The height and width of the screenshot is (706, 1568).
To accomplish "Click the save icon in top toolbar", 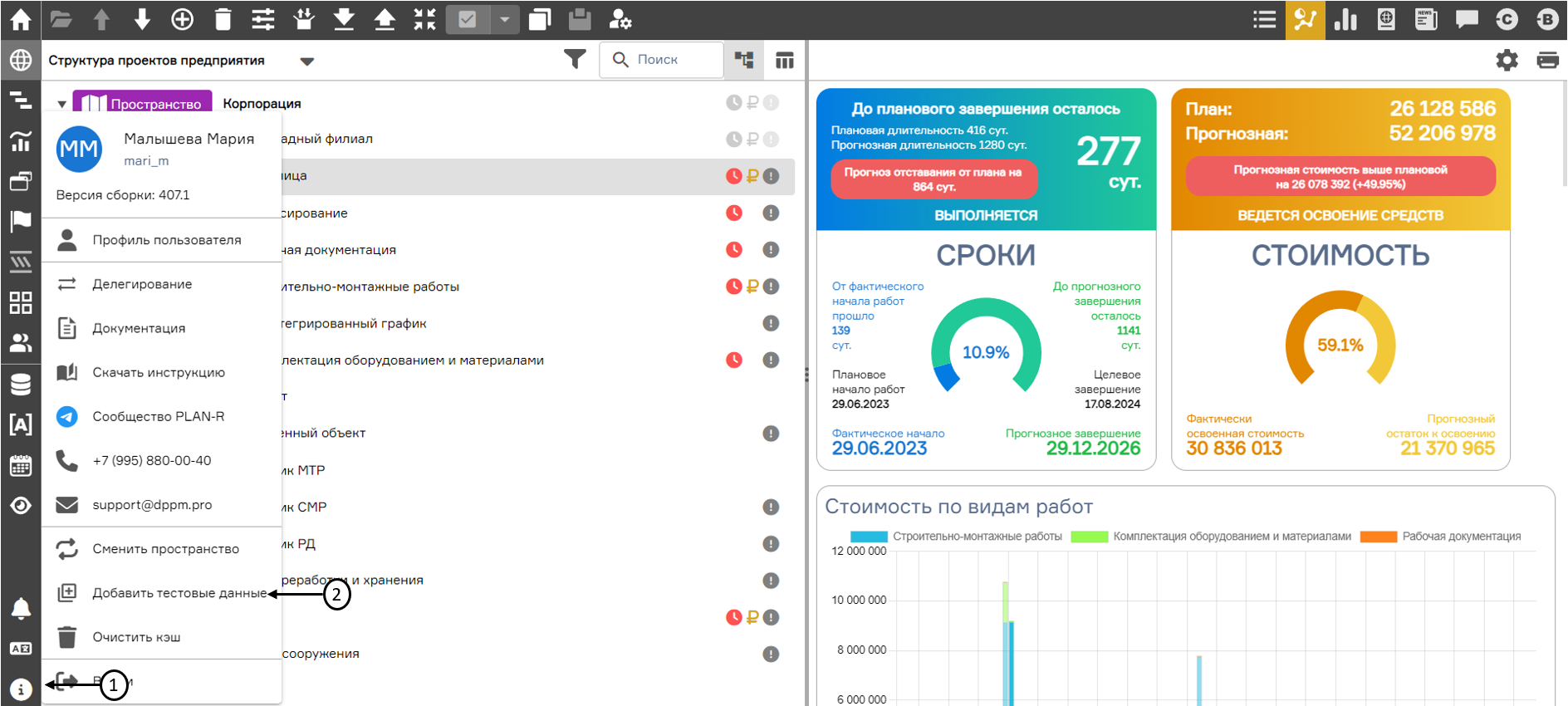I will point(580,19).
